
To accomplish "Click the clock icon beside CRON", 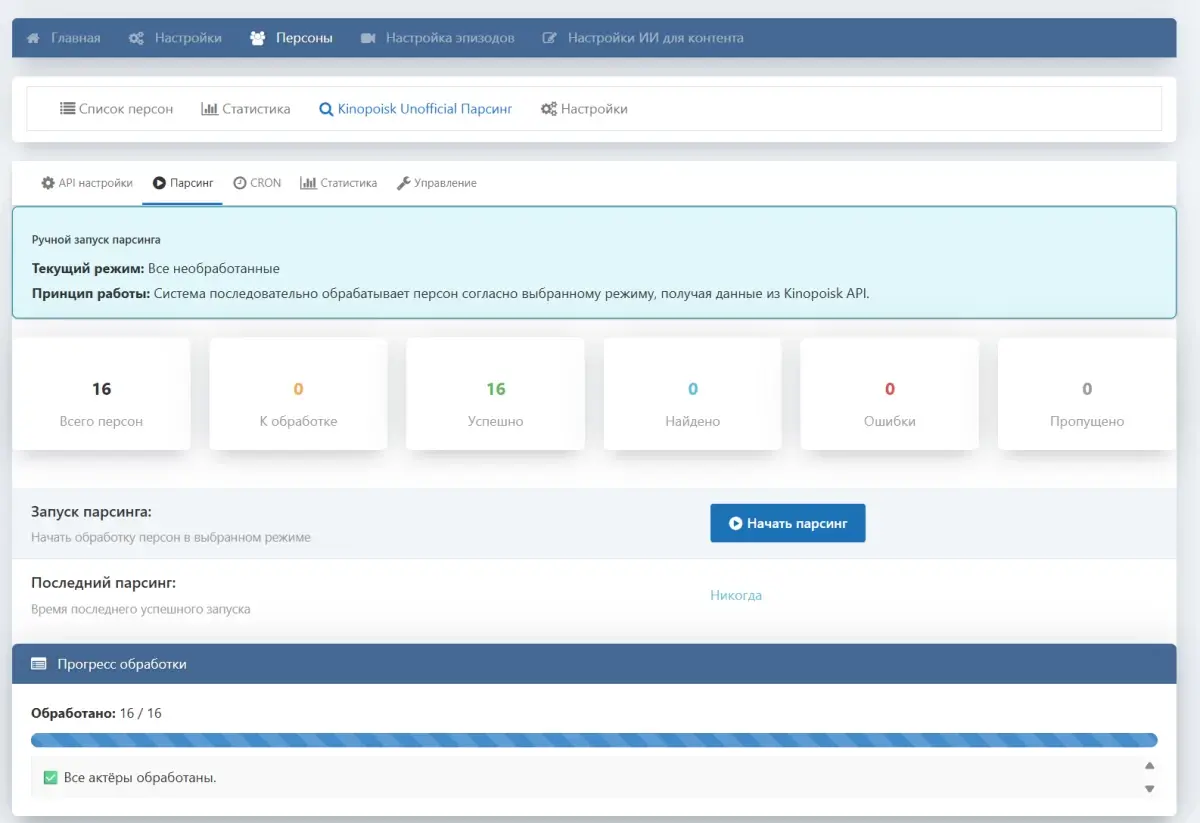I will point(240,183).
